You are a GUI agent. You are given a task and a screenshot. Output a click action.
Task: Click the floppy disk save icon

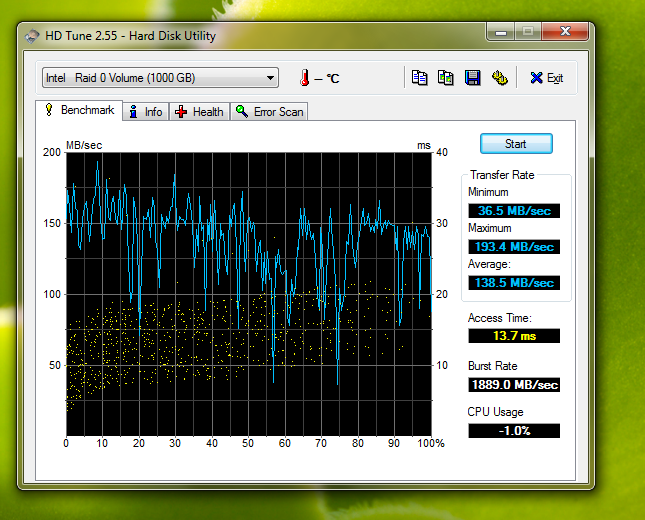(x=473, y=78)
